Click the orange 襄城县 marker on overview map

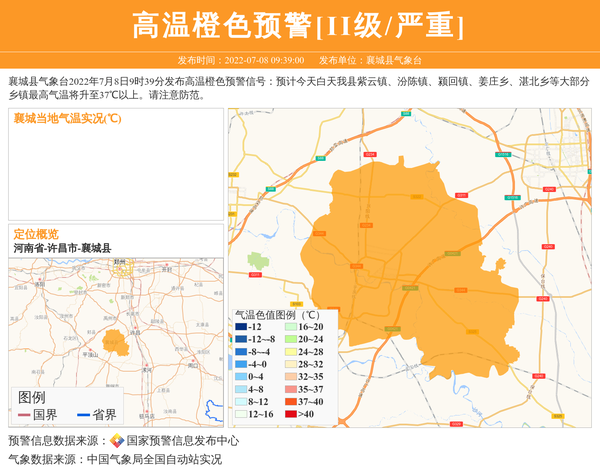(x=115, y=340)
